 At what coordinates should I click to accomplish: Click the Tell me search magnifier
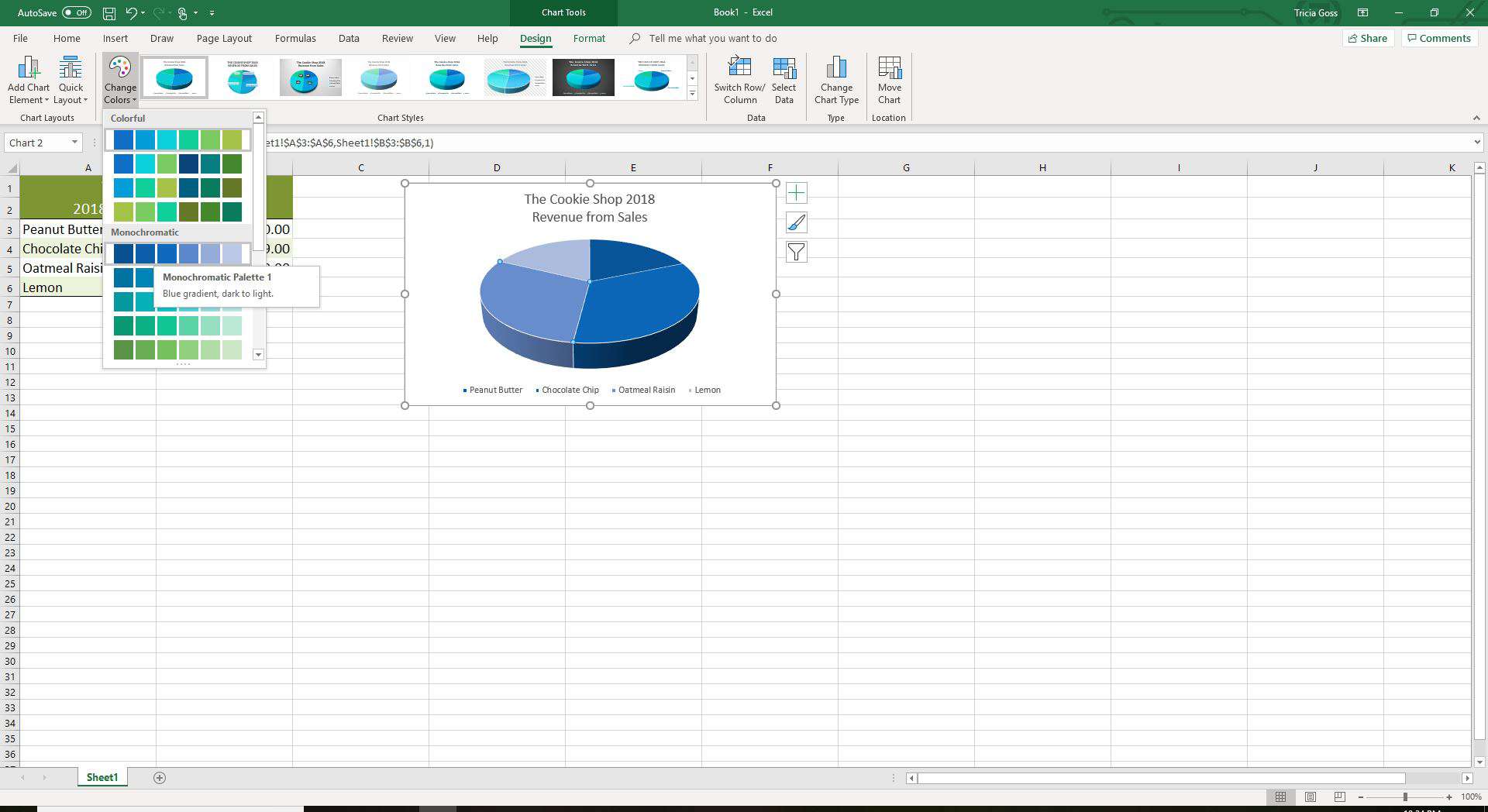click(x=635, y=38)
